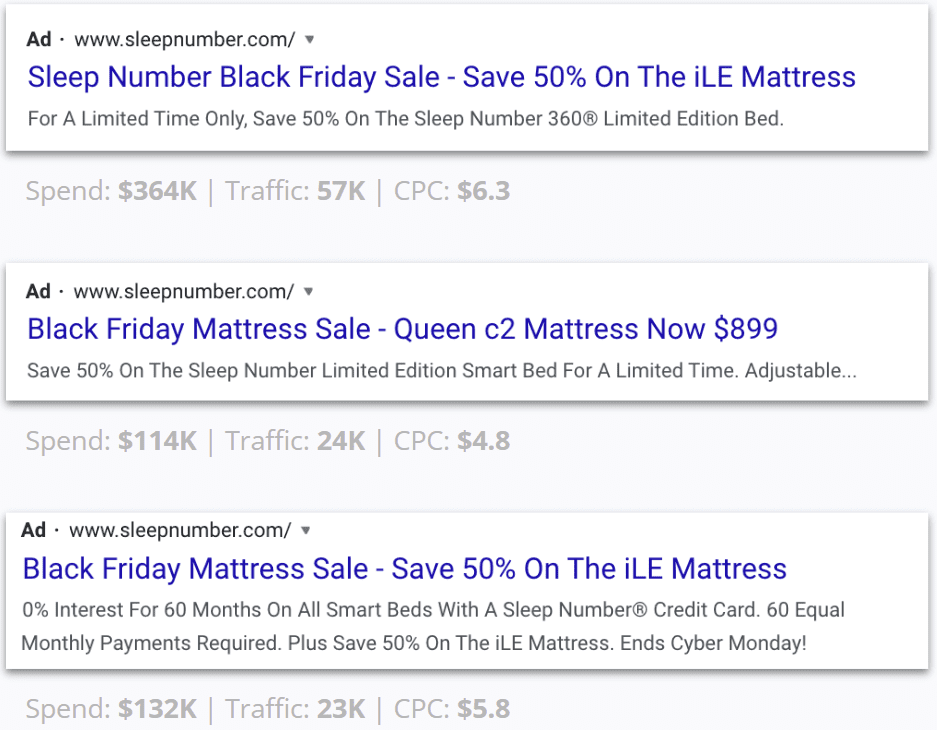Expand the arrow next to the Queen c2 ad URL
Screen dimensions: 937x730
309,292
